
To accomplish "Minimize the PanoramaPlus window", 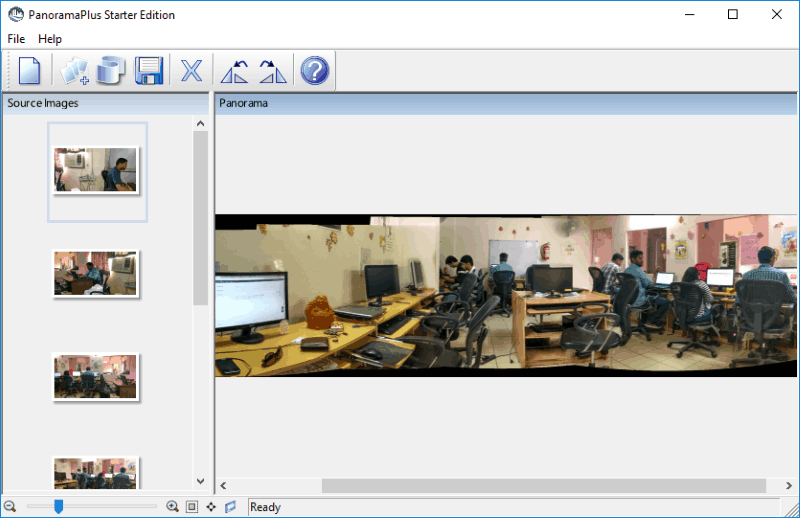I will (x=690, y=14).
